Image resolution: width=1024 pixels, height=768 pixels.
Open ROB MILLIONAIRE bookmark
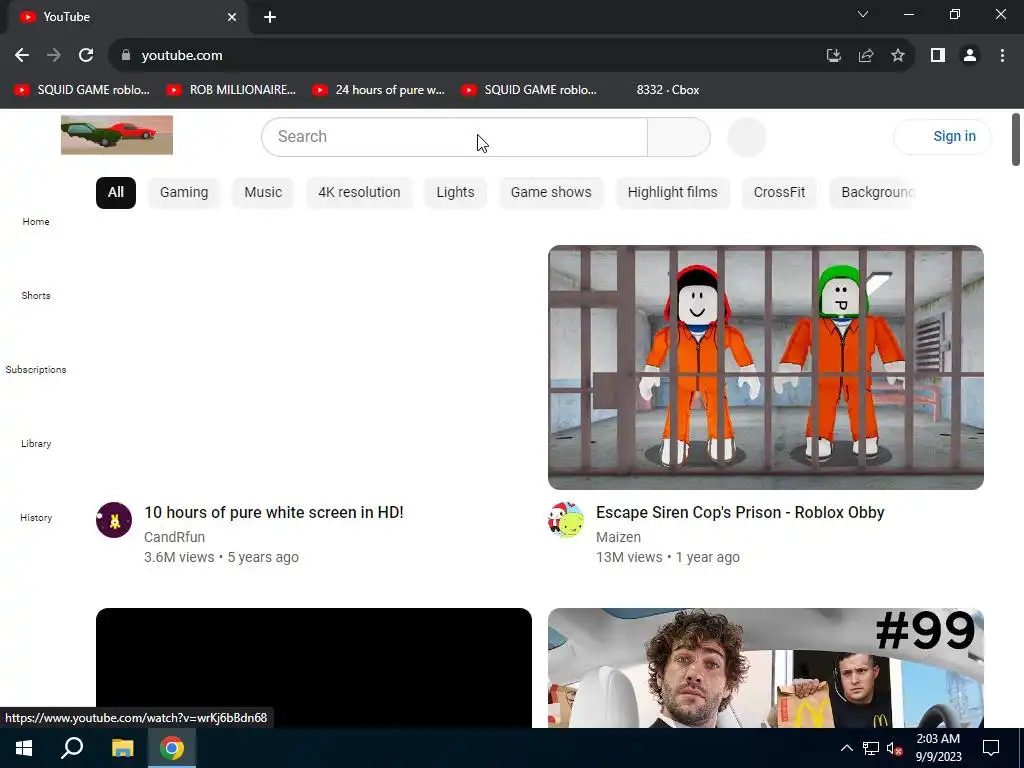coord(231,90)
